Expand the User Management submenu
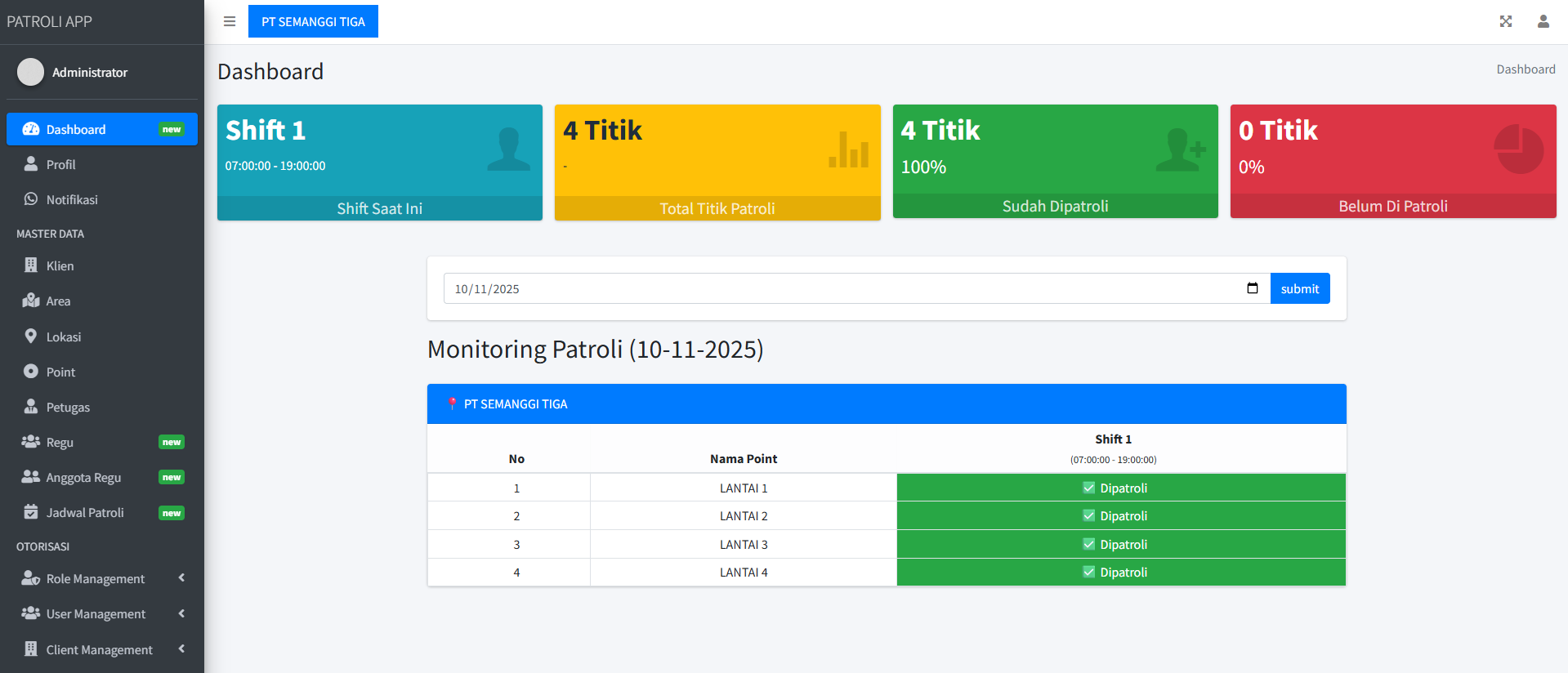Image resolution: width=1568 pixels, height=673 pixels. pyautogui.click(x=181, y=613)
